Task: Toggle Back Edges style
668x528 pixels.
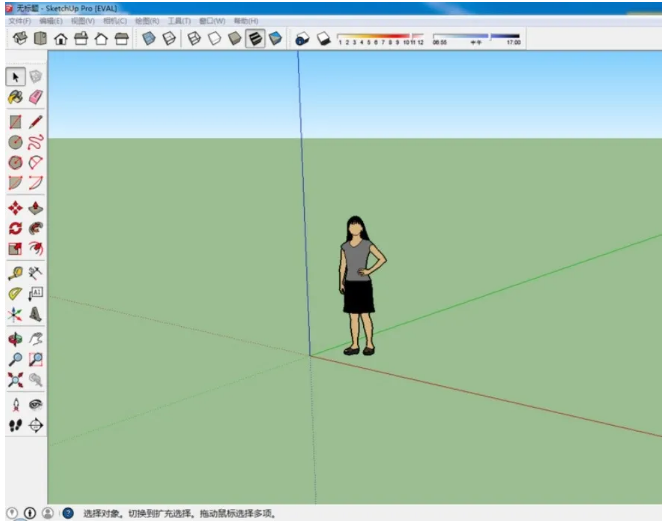Action: [x=169, y=39]
